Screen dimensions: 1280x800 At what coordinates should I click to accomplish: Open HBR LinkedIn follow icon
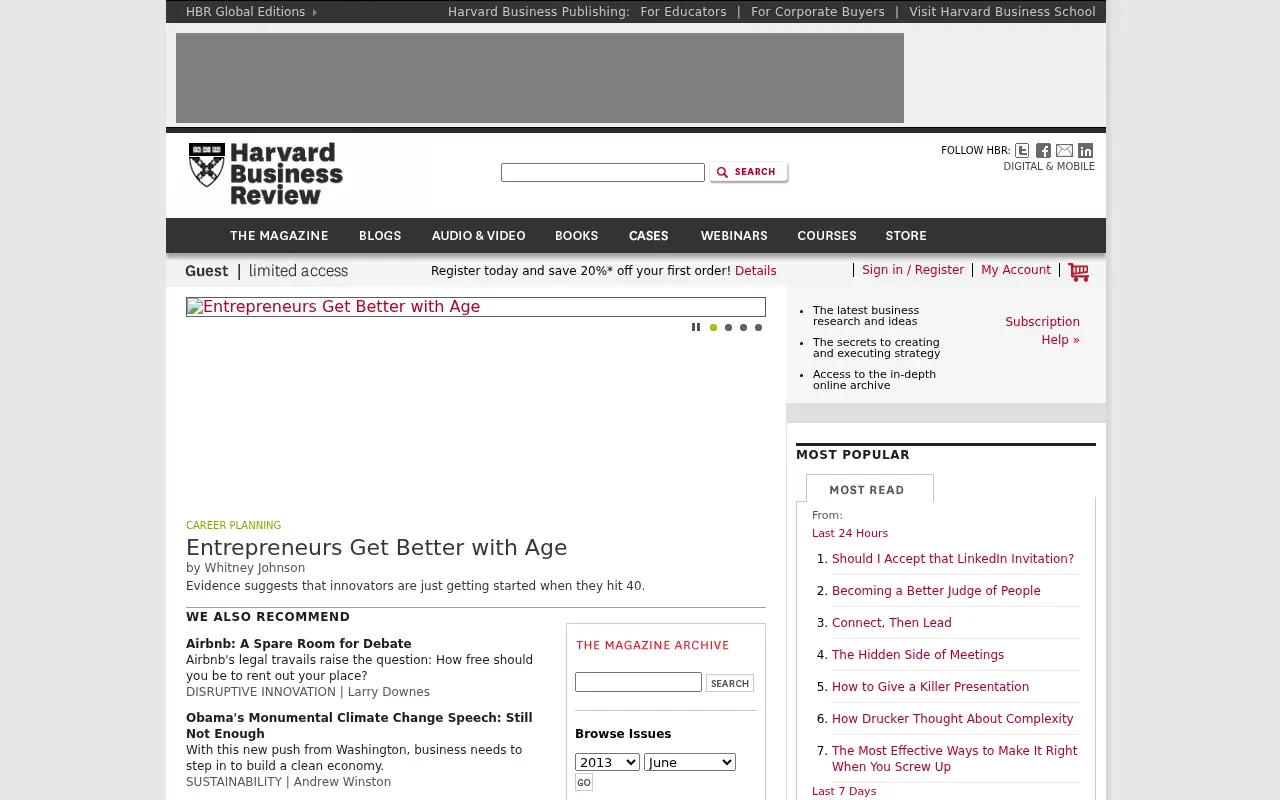tap(1085, 150)
